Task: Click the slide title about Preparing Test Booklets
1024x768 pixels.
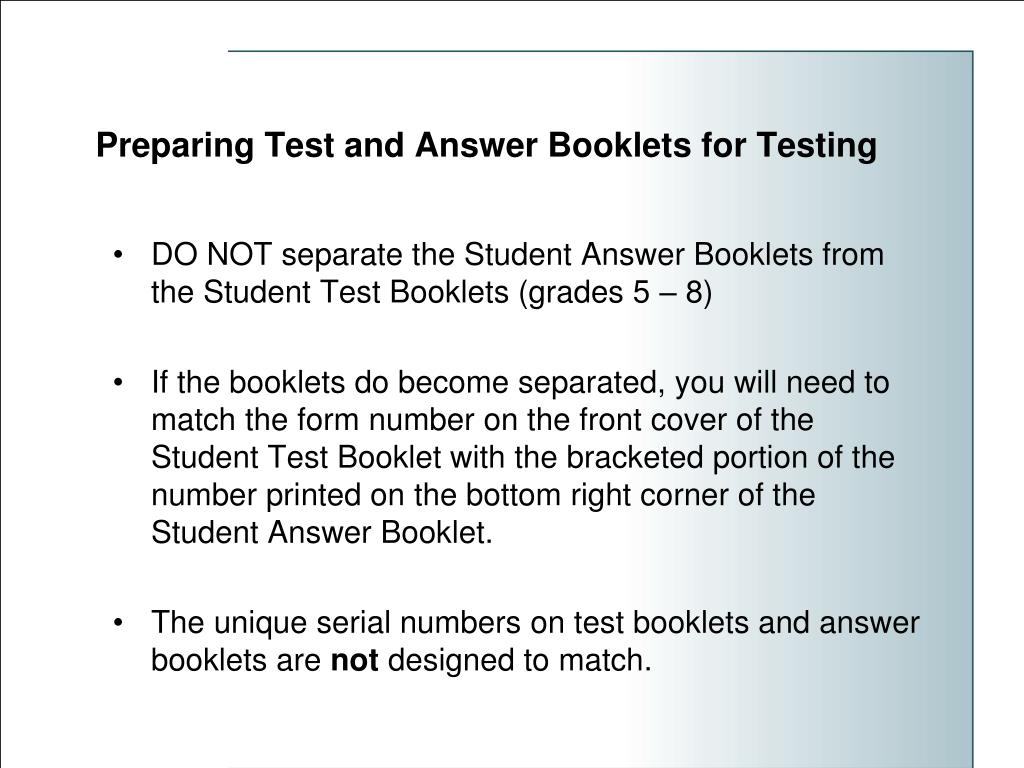Action: tap(487, 145)
